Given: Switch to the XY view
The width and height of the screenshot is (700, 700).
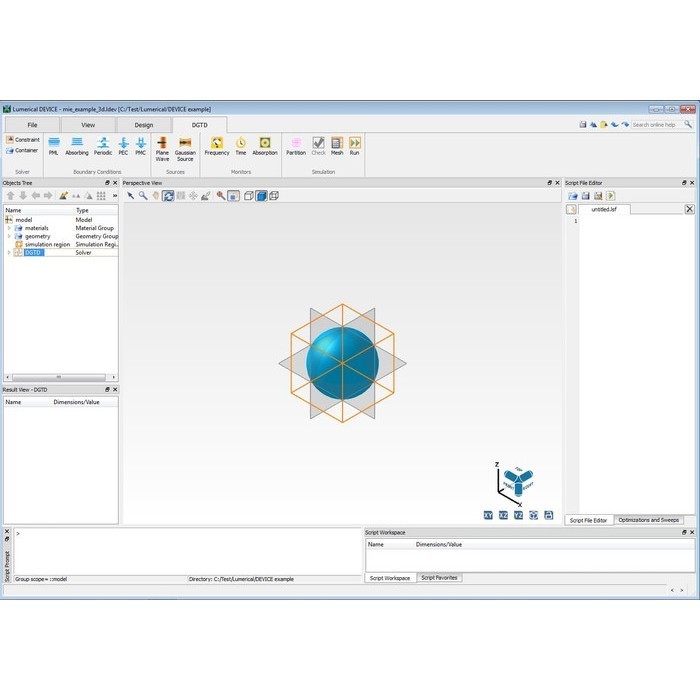Looking at the screenshot, I should pyautogui.click(x=488, y=515).
